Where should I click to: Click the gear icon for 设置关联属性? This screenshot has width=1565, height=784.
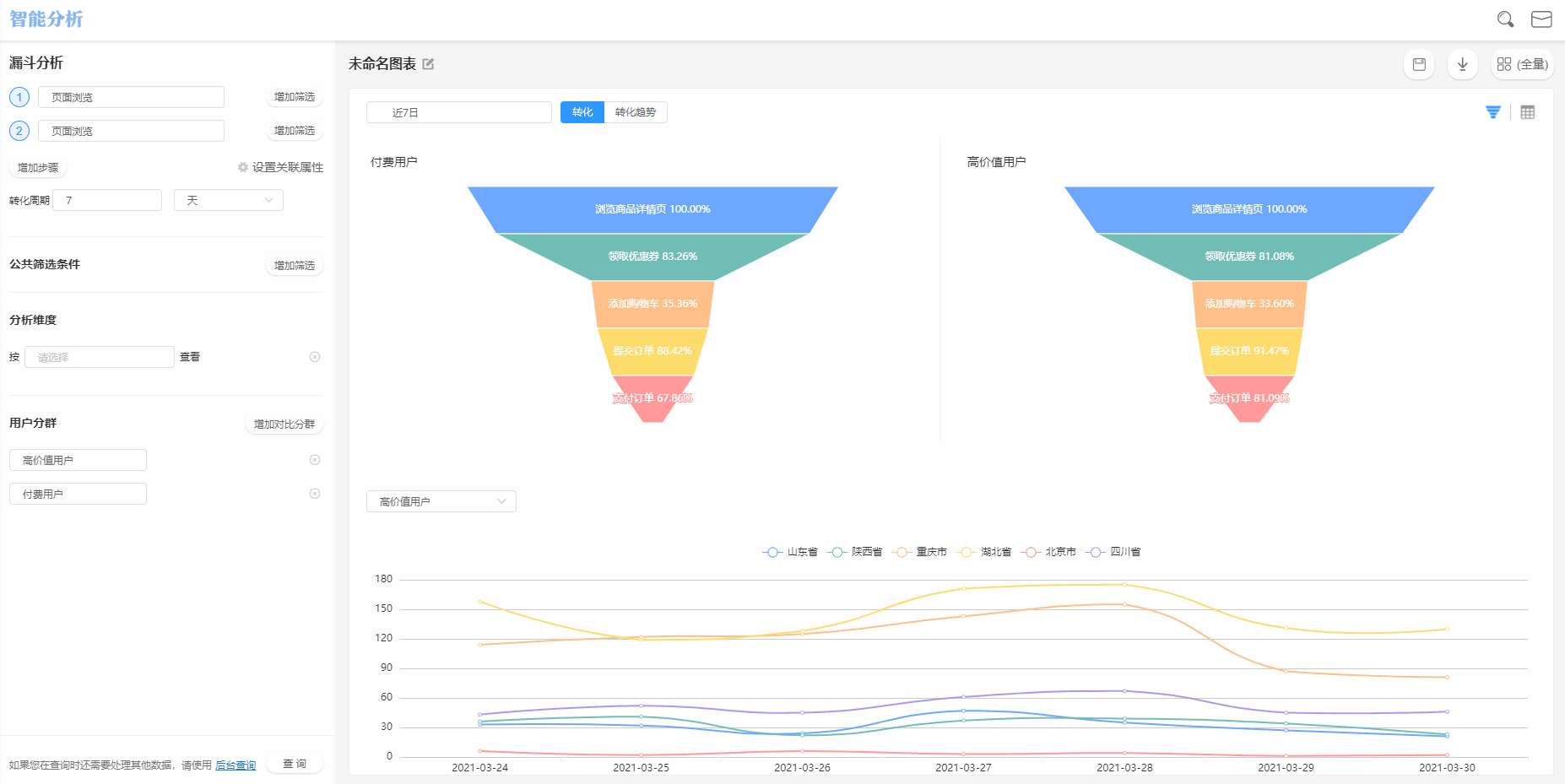[243, 167]
